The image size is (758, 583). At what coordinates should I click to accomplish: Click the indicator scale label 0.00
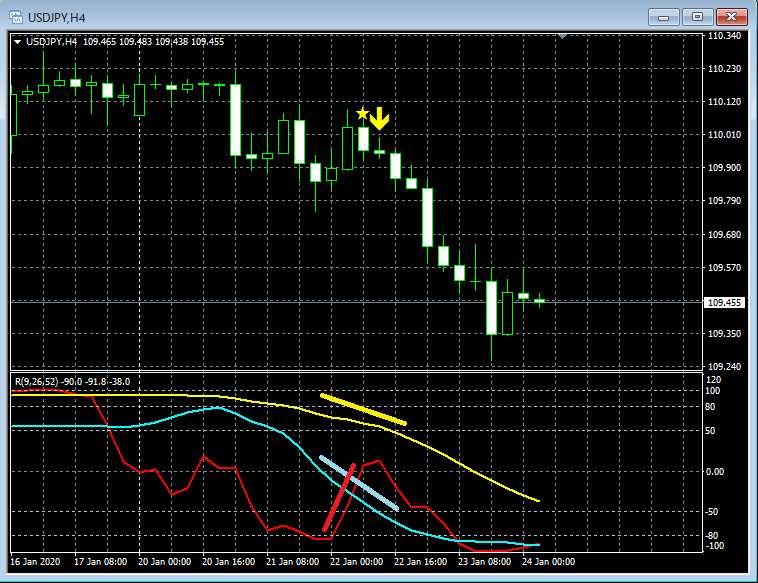click(x=715, y=472)
